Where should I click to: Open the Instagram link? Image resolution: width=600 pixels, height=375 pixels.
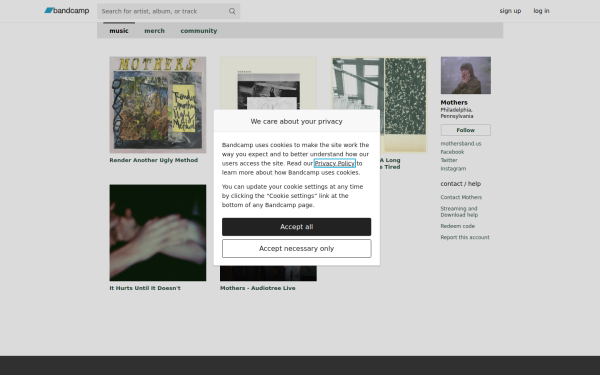point(453,169)
